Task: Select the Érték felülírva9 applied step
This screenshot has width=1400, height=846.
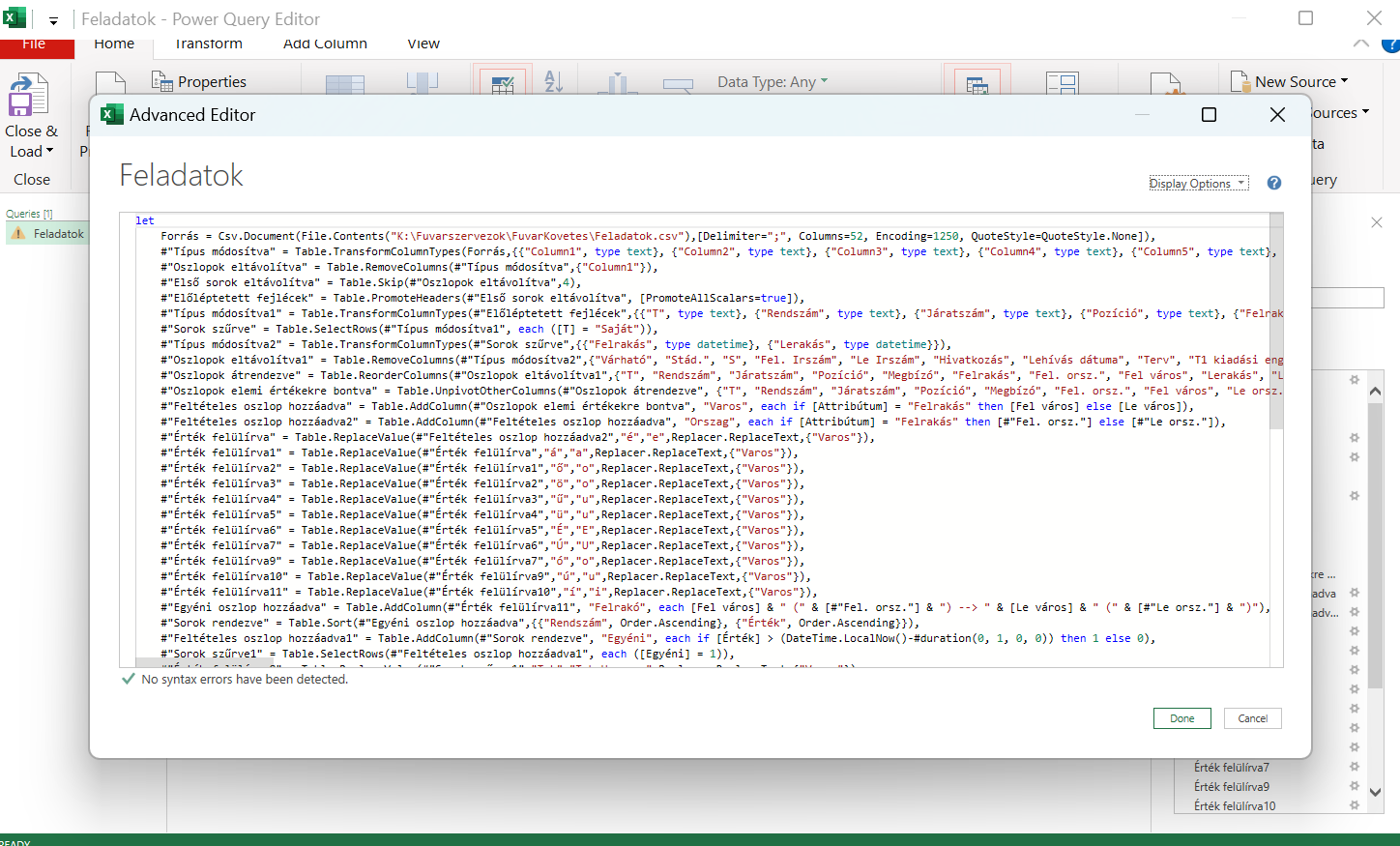Action: pos(1232,786)
